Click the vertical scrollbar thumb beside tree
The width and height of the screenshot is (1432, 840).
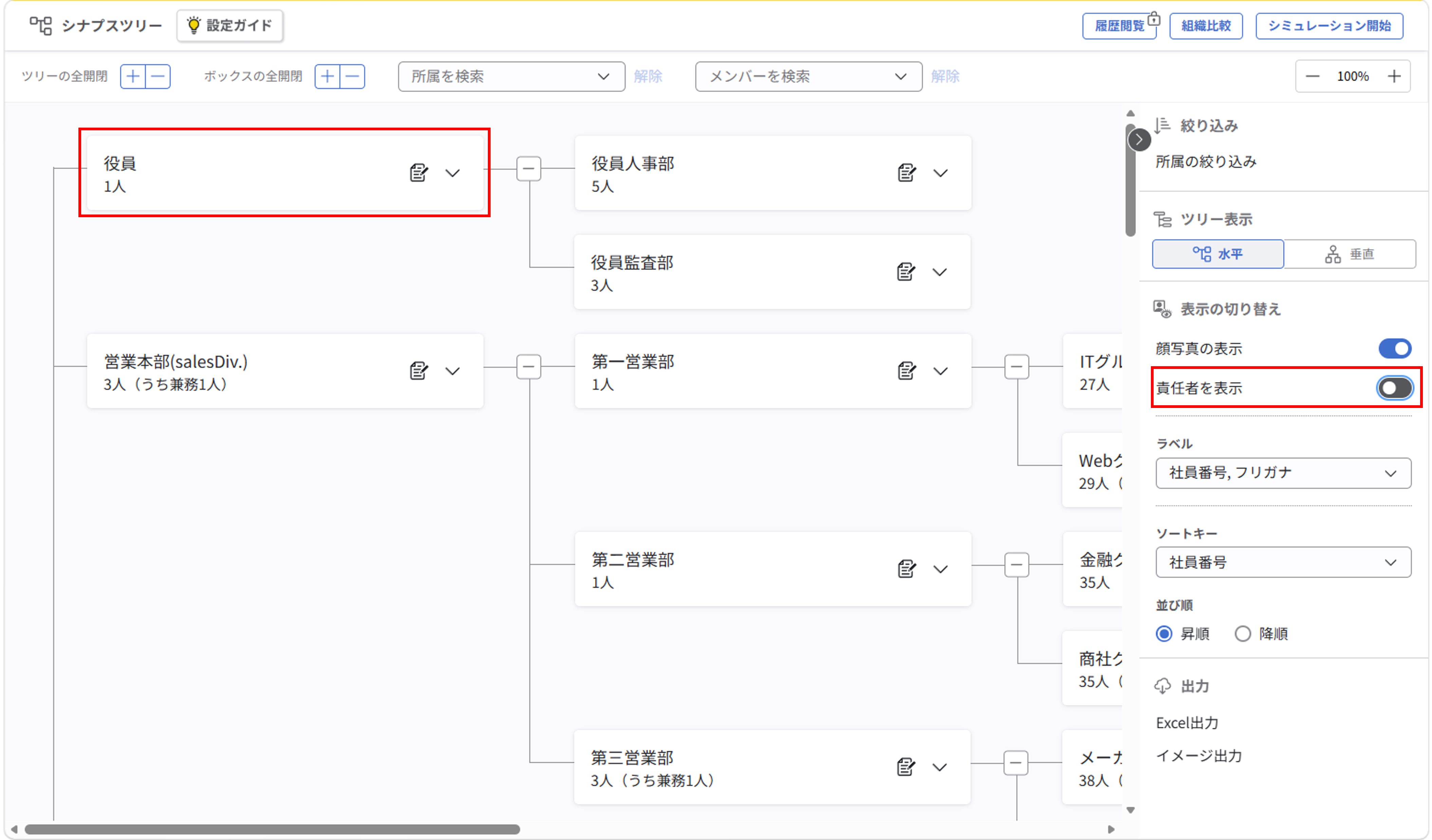coord(1130,180)
